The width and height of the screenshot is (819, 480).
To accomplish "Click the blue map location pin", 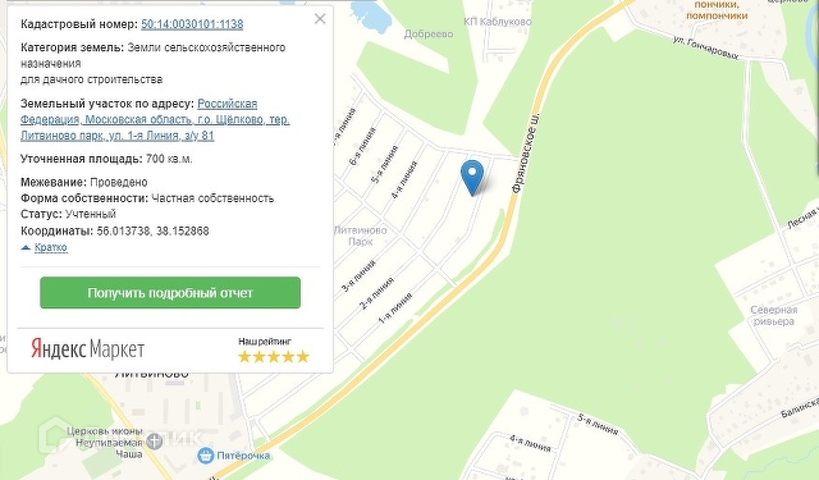I will point(472,178).
